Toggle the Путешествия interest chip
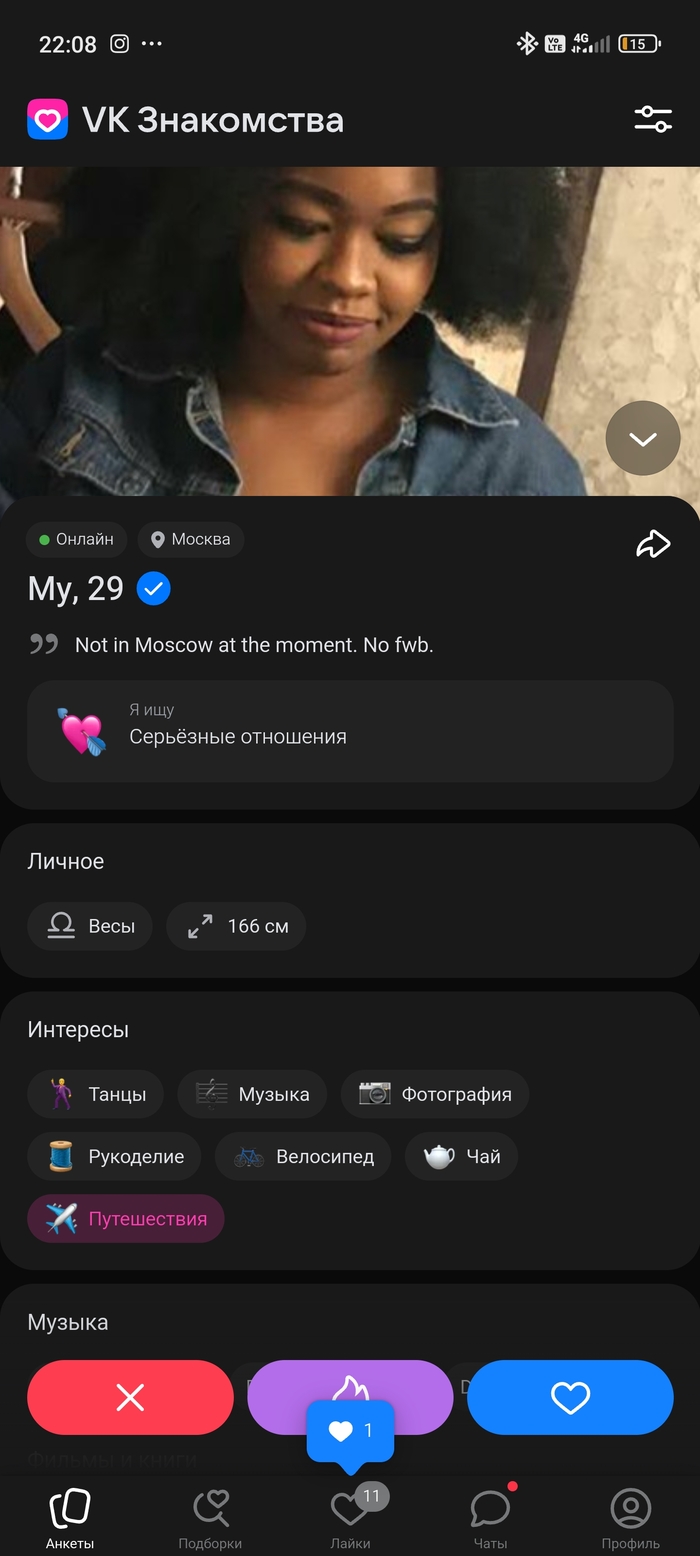 pyautogui.click(x=126, y=1219)
